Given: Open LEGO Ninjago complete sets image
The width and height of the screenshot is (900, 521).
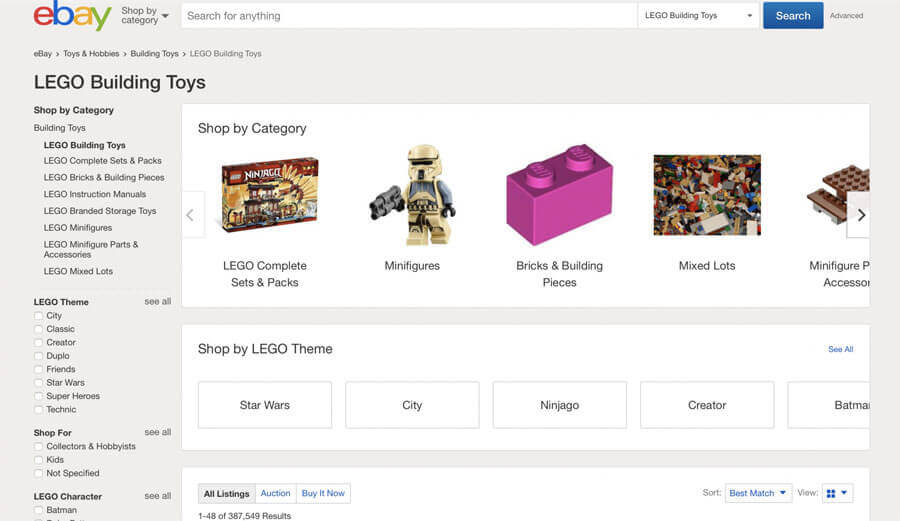Looking at the screenshot, I should coord(269,196).
